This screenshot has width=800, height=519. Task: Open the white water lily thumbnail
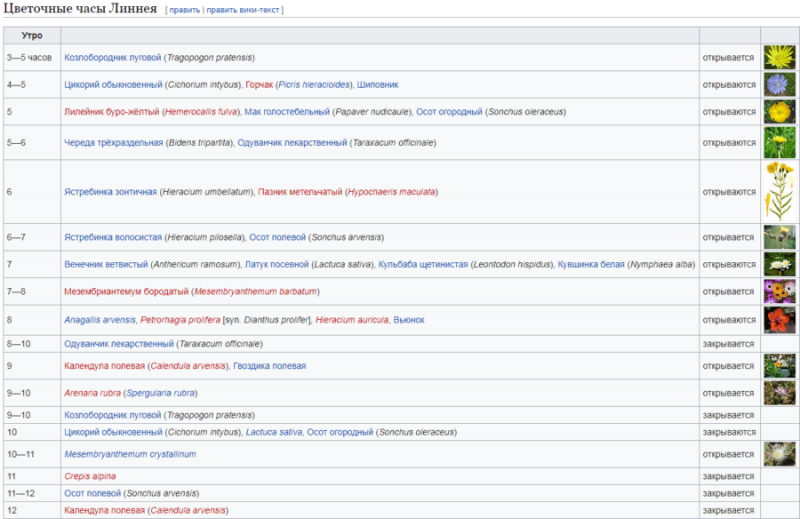[x=780, y=264]
